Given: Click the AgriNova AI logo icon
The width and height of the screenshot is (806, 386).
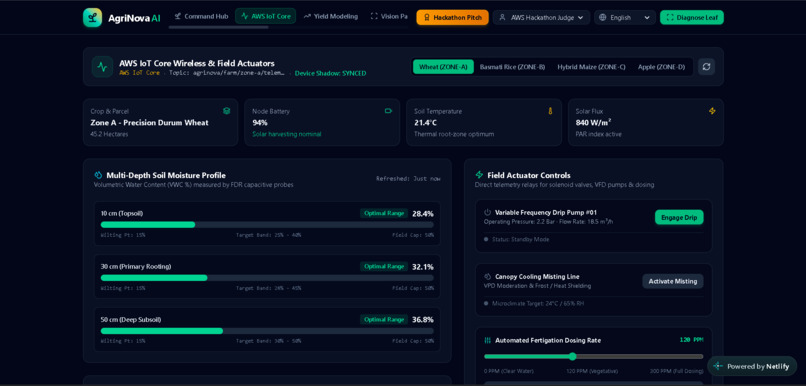Looking at the screenshot, I should click(x=93, y=17).
